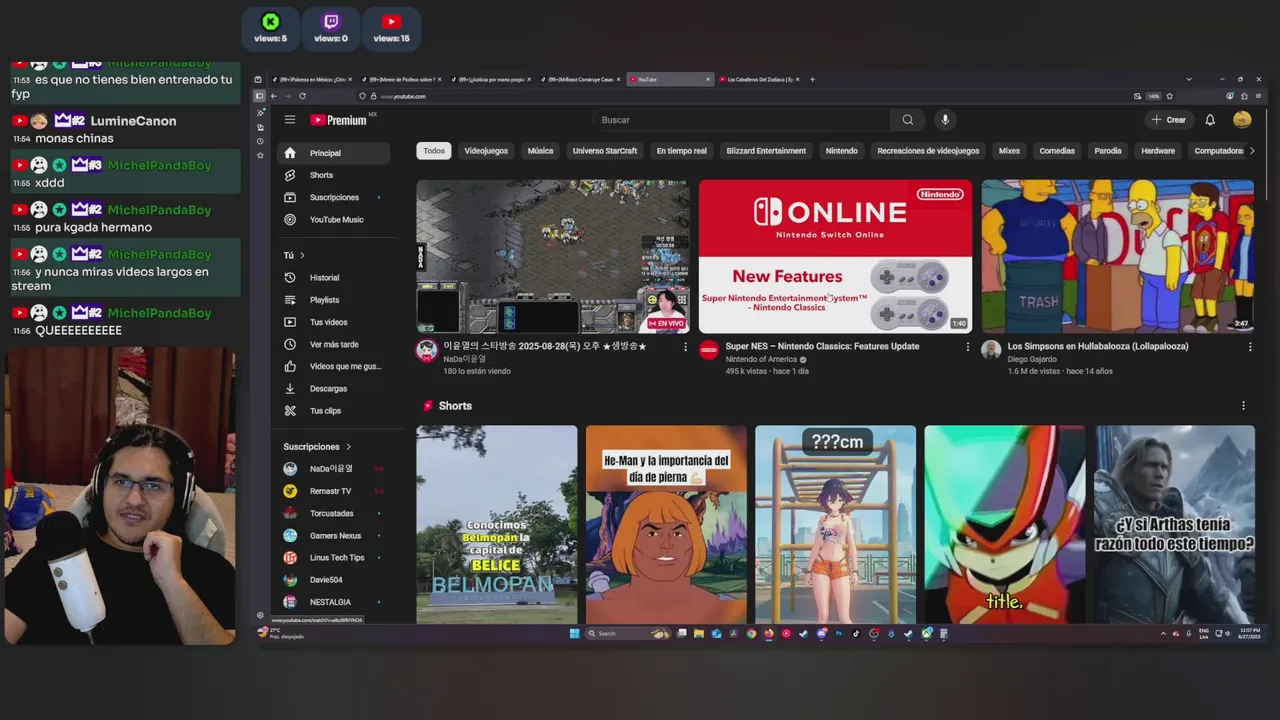Select the Nintendo filter chip
The height and width of the screenshot is (720, 1280).
pyautogui.click(x=841, y=151)
